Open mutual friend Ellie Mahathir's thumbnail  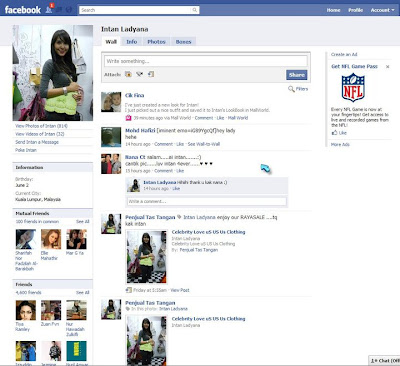(51, 239)
